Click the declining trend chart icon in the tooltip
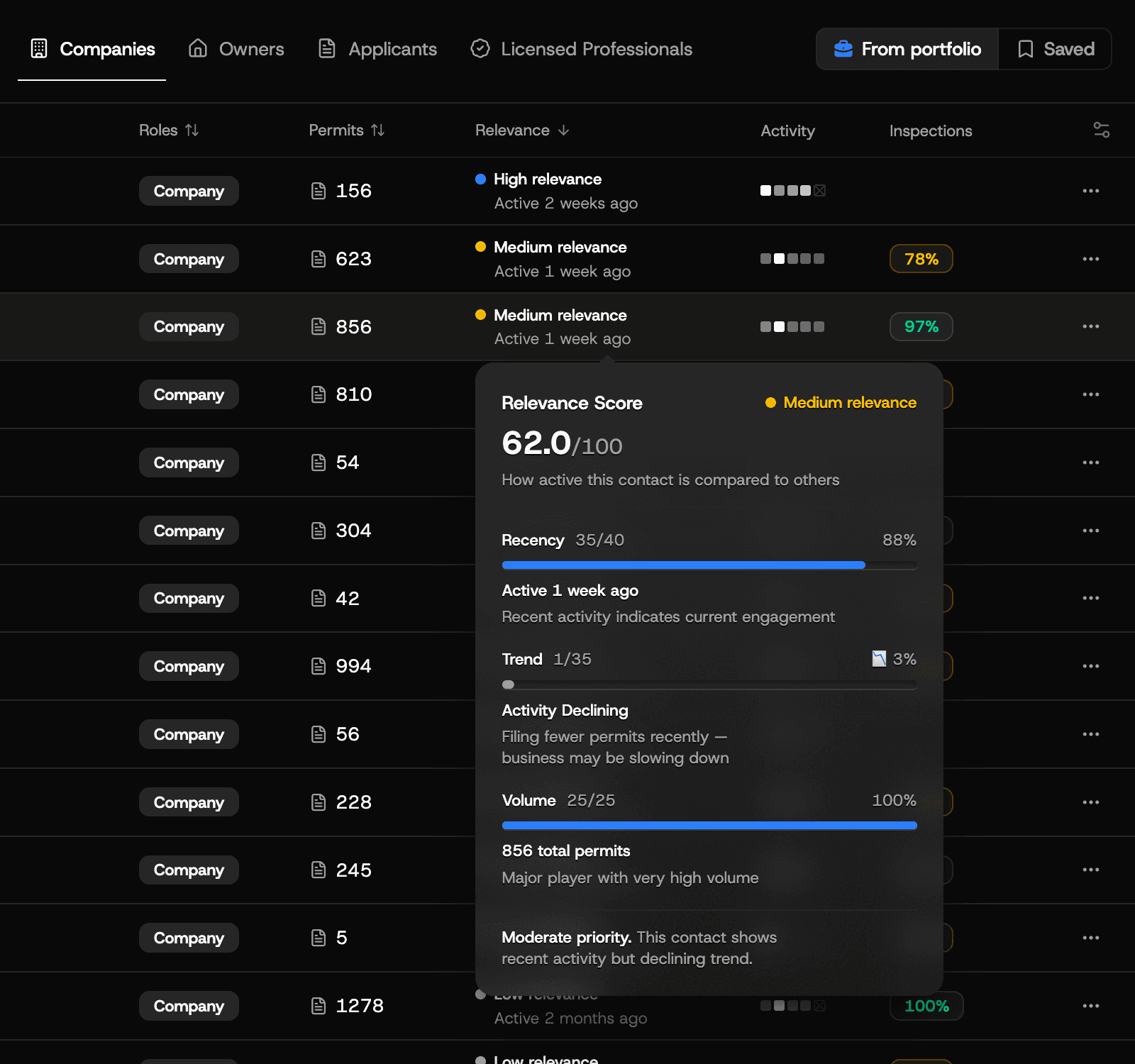The height and width of the screenshot is (1064, 1135). (x=879, y=658)
